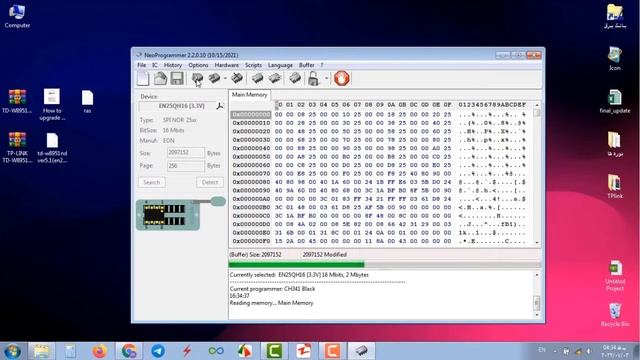Select Computer desktop icon

coord(17,16)
